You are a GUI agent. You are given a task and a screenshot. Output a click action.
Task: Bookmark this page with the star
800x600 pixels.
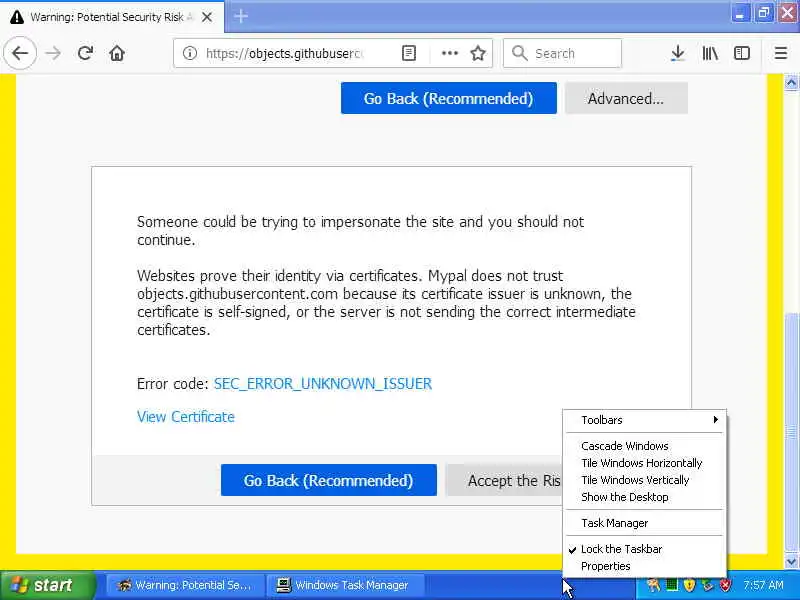(x=478, y=53)
